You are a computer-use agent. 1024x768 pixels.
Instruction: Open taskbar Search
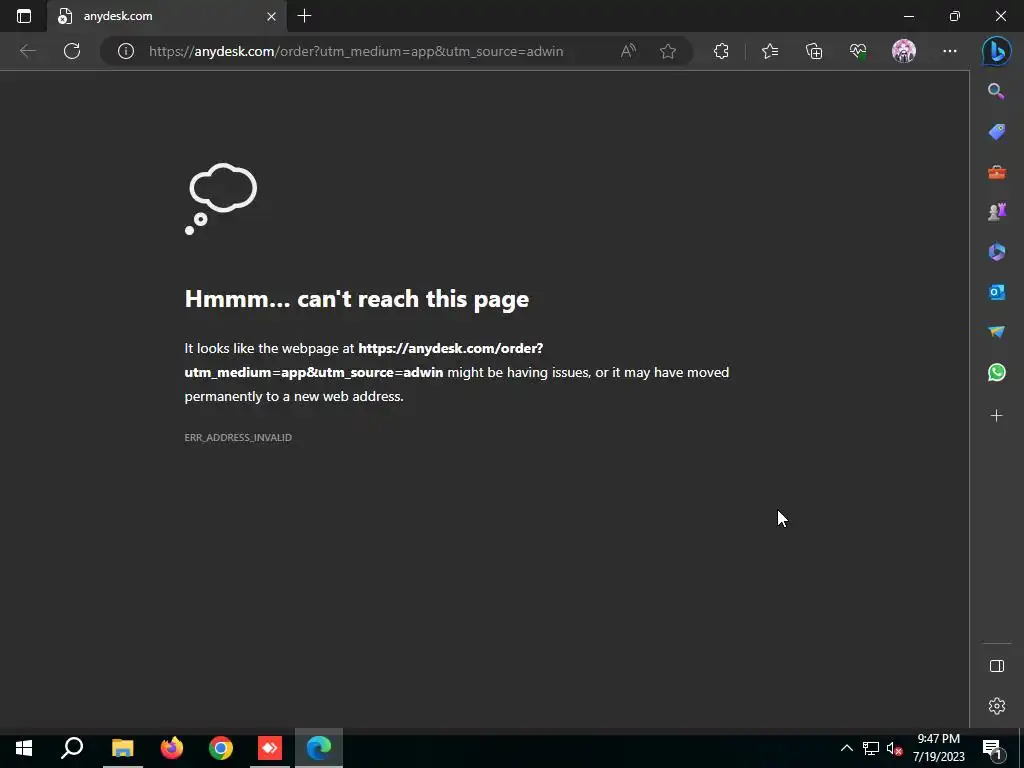click(72, 748)
